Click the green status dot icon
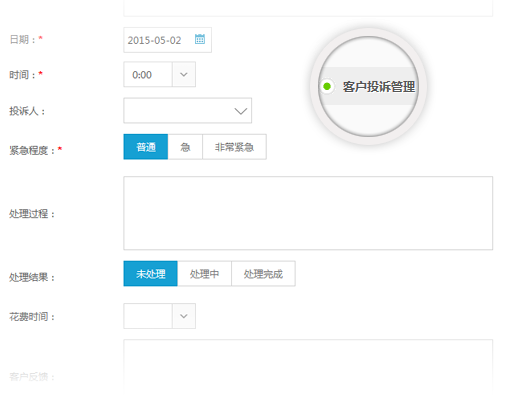The height and width of the screenshot is (399, 516). (x=327, y=86)
